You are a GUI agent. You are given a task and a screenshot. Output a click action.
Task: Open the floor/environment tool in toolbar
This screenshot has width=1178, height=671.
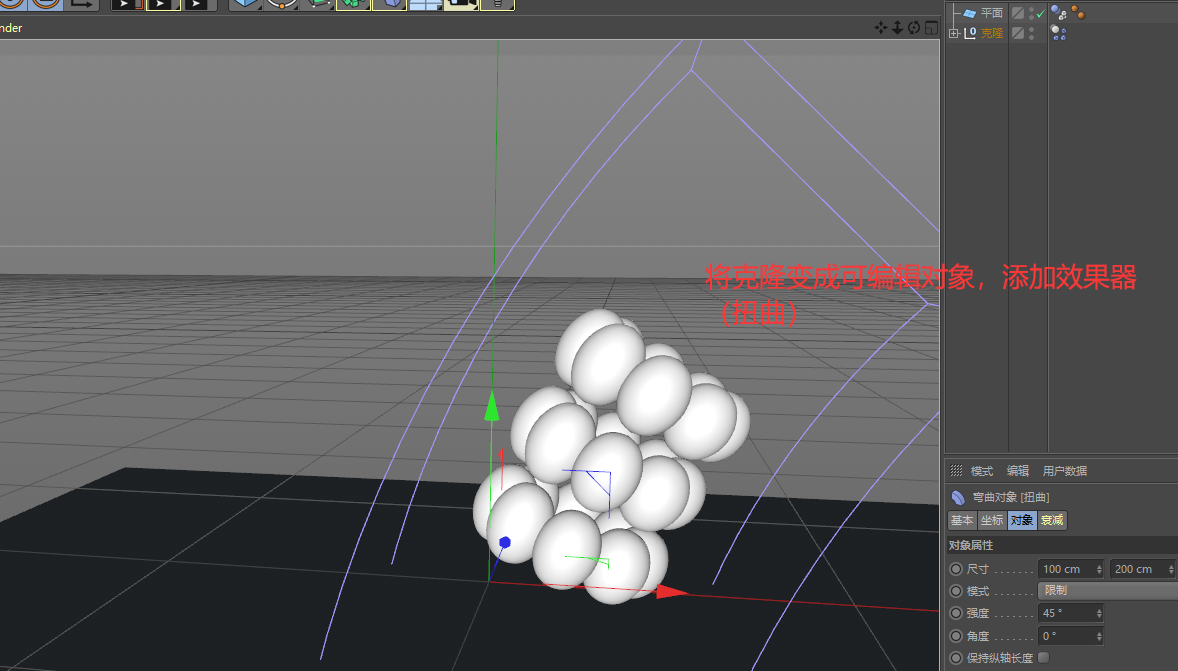[x=424, y=5]
